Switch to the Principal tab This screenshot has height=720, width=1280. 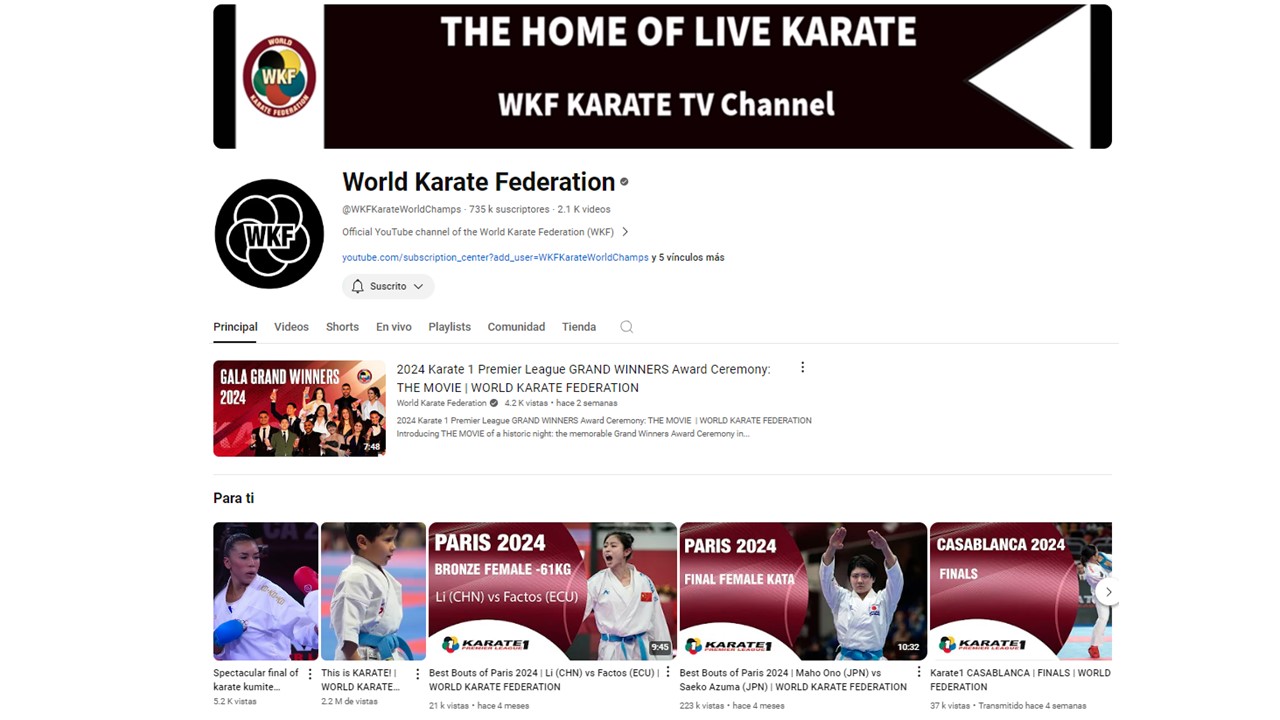pyautogui.click(x=235, y=327)
